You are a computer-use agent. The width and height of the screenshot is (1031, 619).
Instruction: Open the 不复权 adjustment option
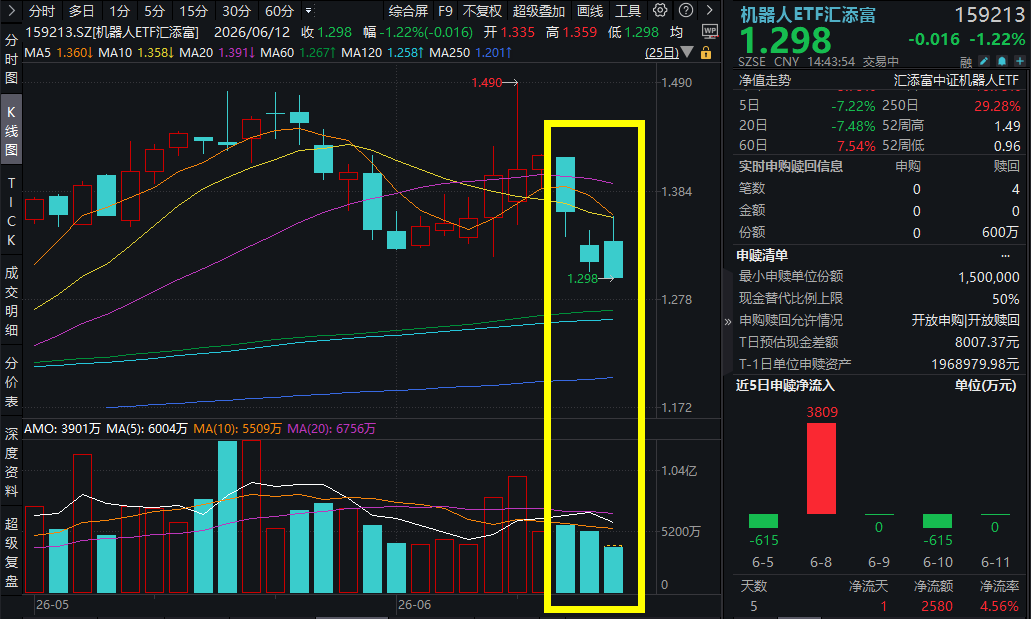(x=482, y=11)
